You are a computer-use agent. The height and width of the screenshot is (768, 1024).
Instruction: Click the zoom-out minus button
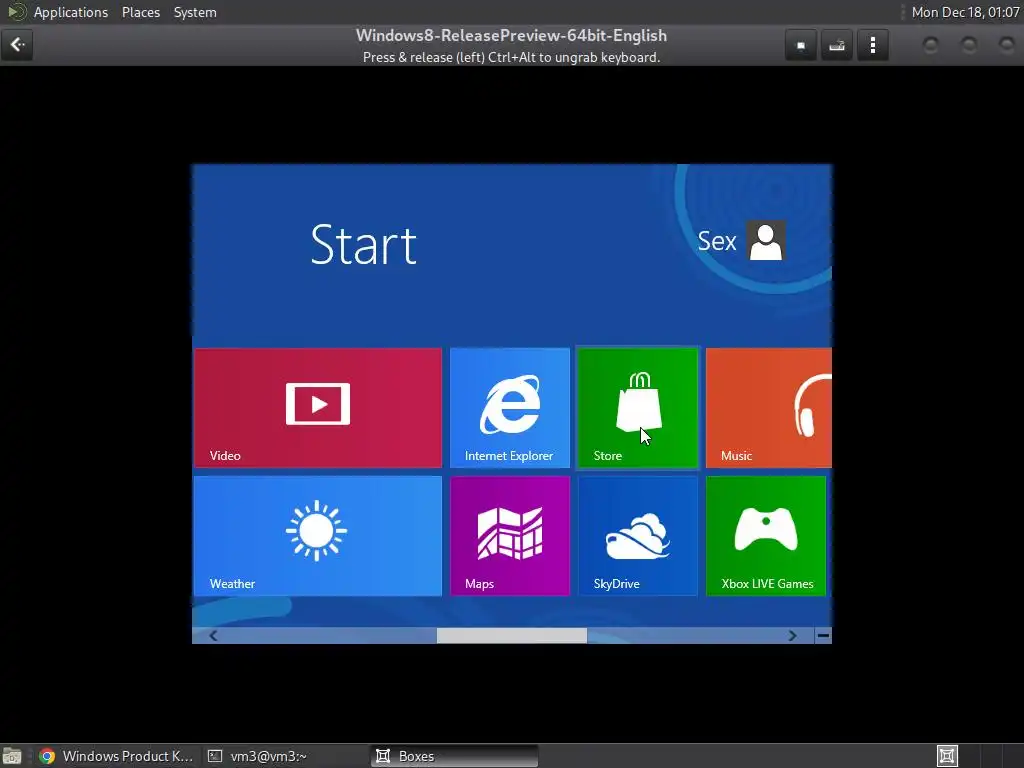823,635
